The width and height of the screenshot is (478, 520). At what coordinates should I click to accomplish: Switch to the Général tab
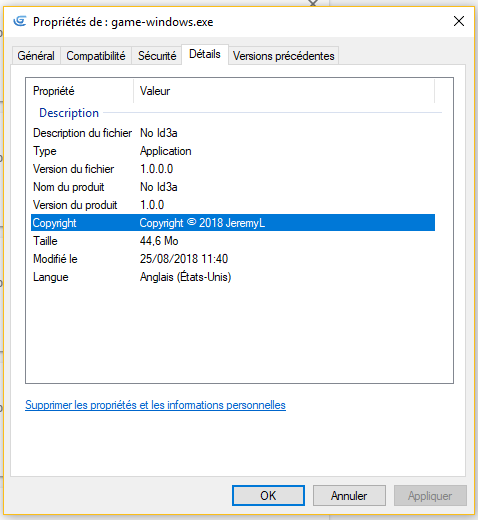point(36,56)
